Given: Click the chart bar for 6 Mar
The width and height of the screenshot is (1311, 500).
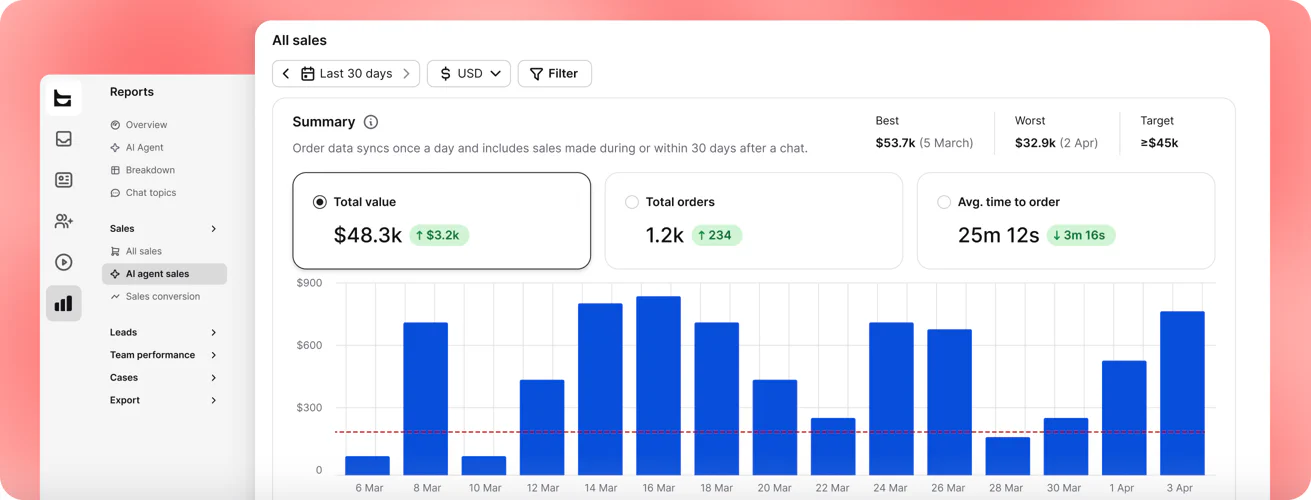Looking at the screenshot, I should (x=367, y=466).
